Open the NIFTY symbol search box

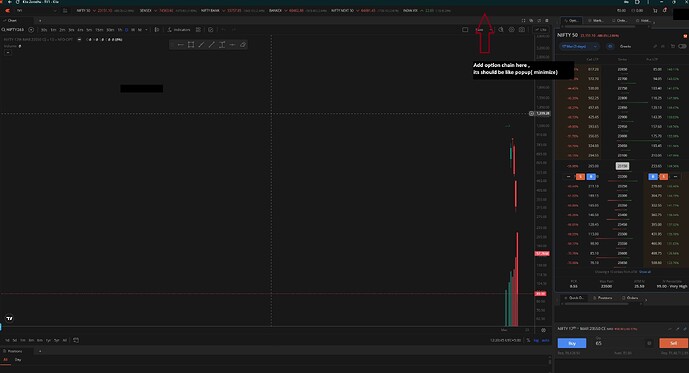pos(13,30)
